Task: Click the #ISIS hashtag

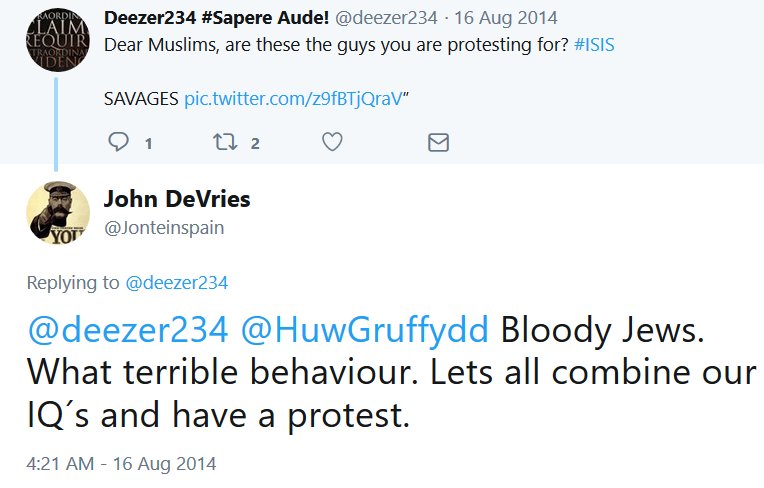Action: coord(594,44)
